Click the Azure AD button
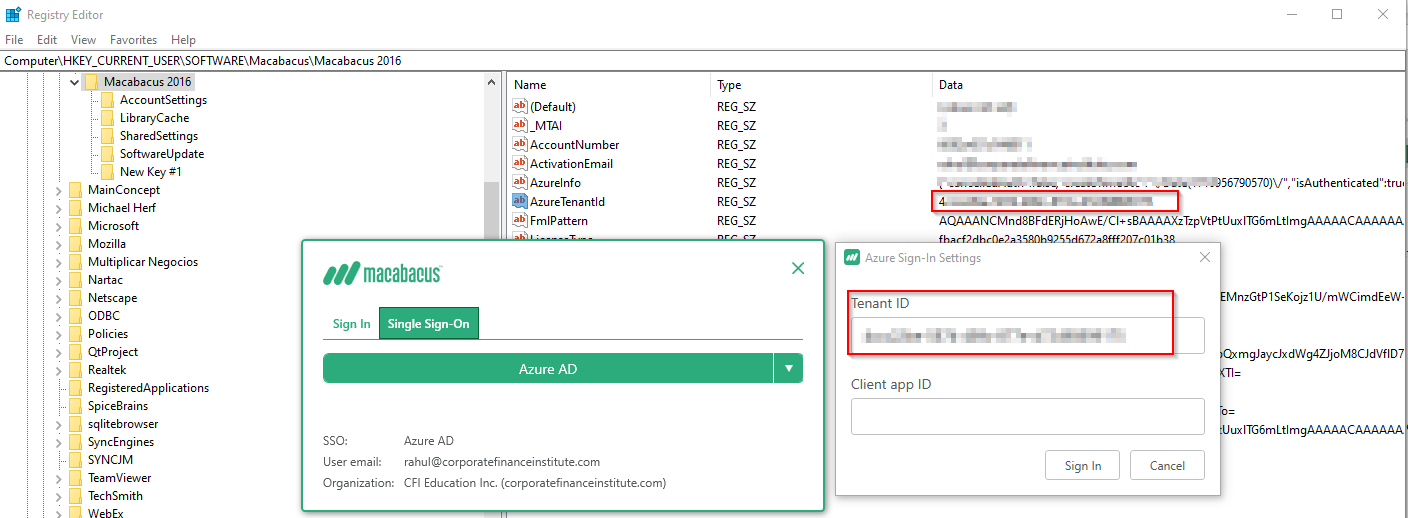 tap(548, 369)
